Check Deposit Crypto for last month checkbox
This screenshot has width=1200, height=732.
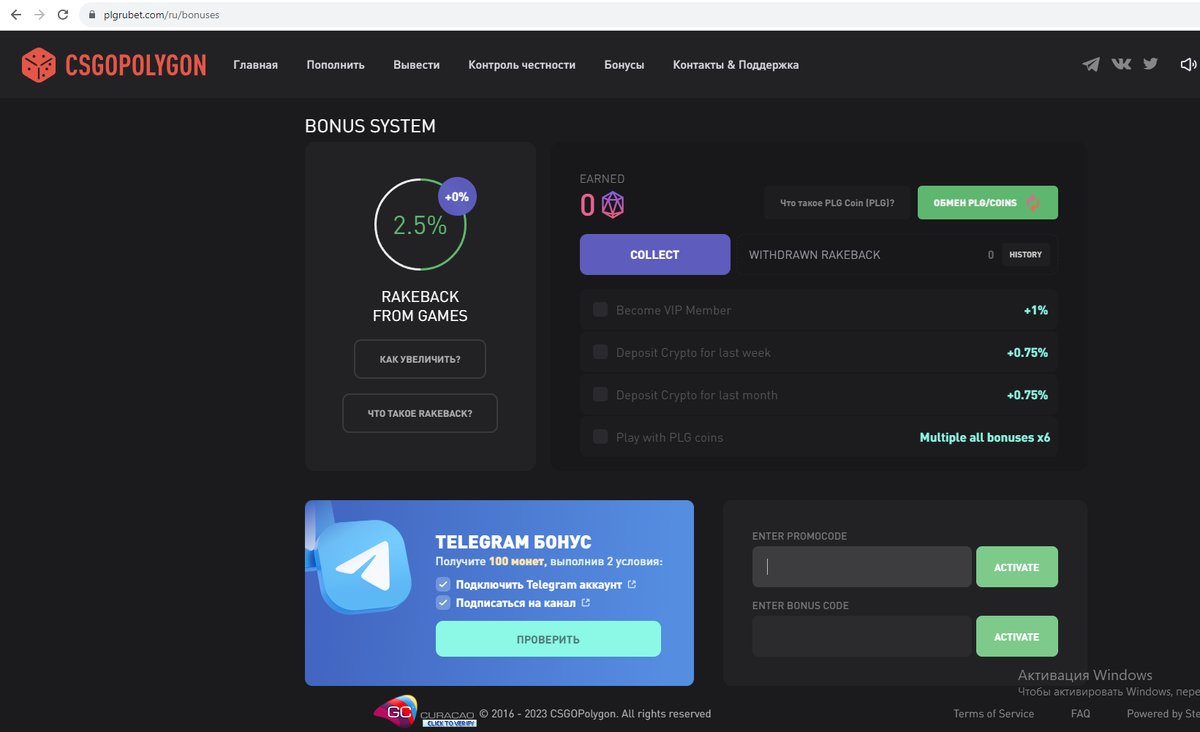600,395
